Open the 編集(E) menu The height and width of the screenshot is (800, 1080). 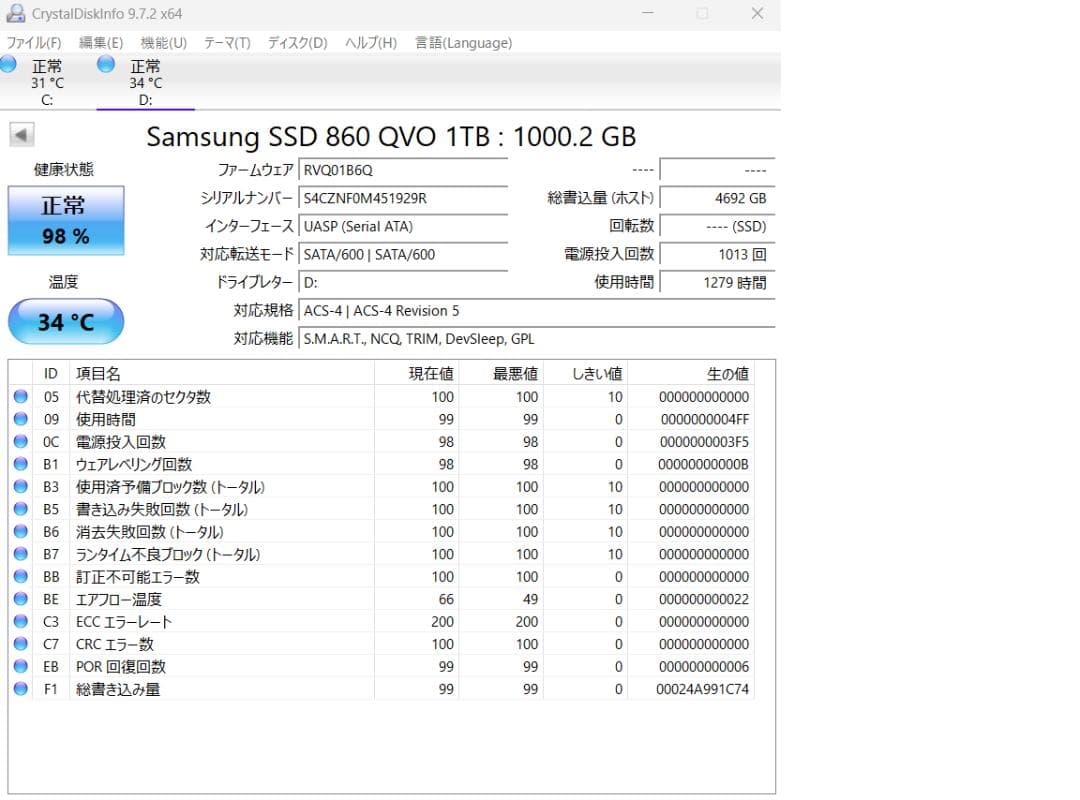(101, 43)
